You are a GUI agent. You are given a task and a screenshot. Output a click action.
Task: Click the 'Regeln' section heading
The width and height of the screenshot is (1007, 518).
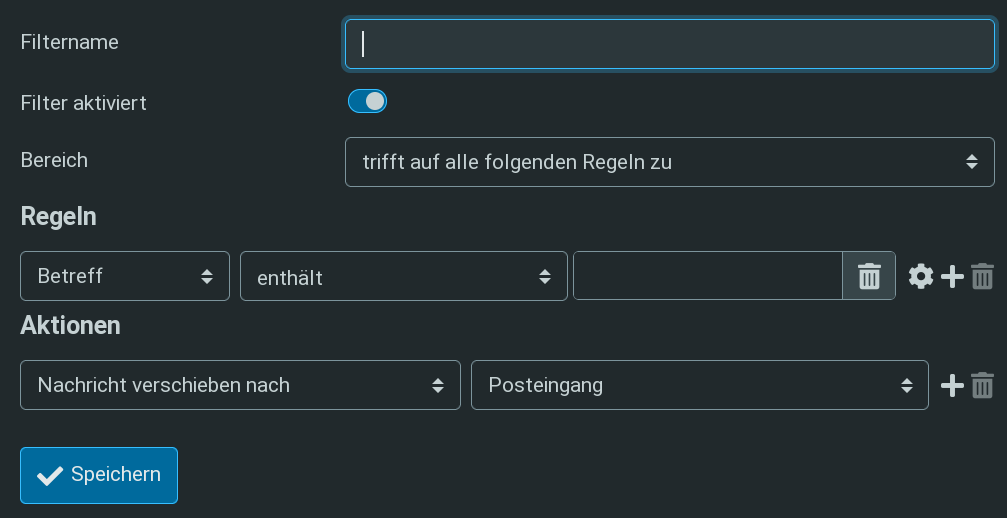[x=58, y=217]
